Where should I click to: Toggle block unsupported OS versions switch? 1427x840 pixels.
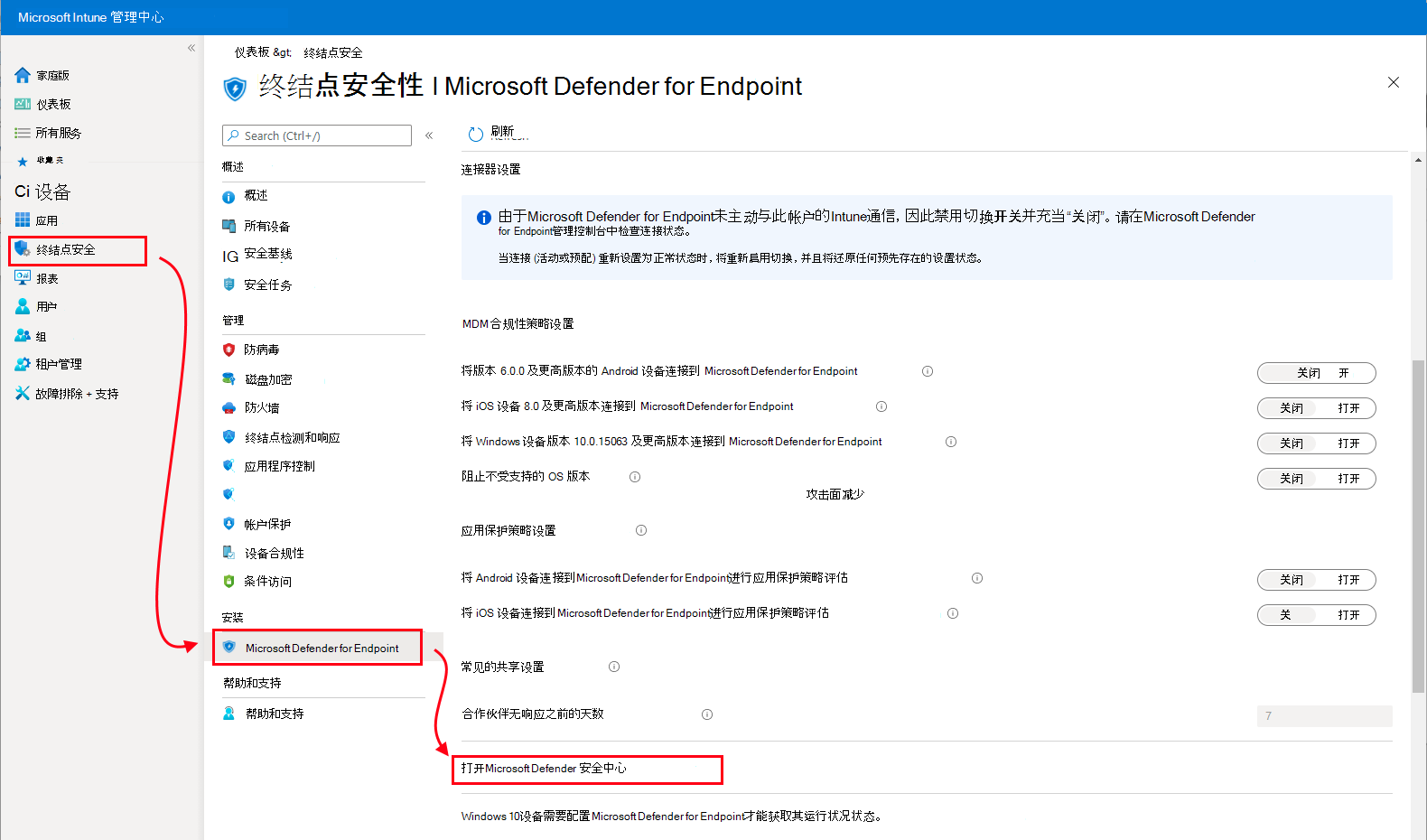point(1316,479)
